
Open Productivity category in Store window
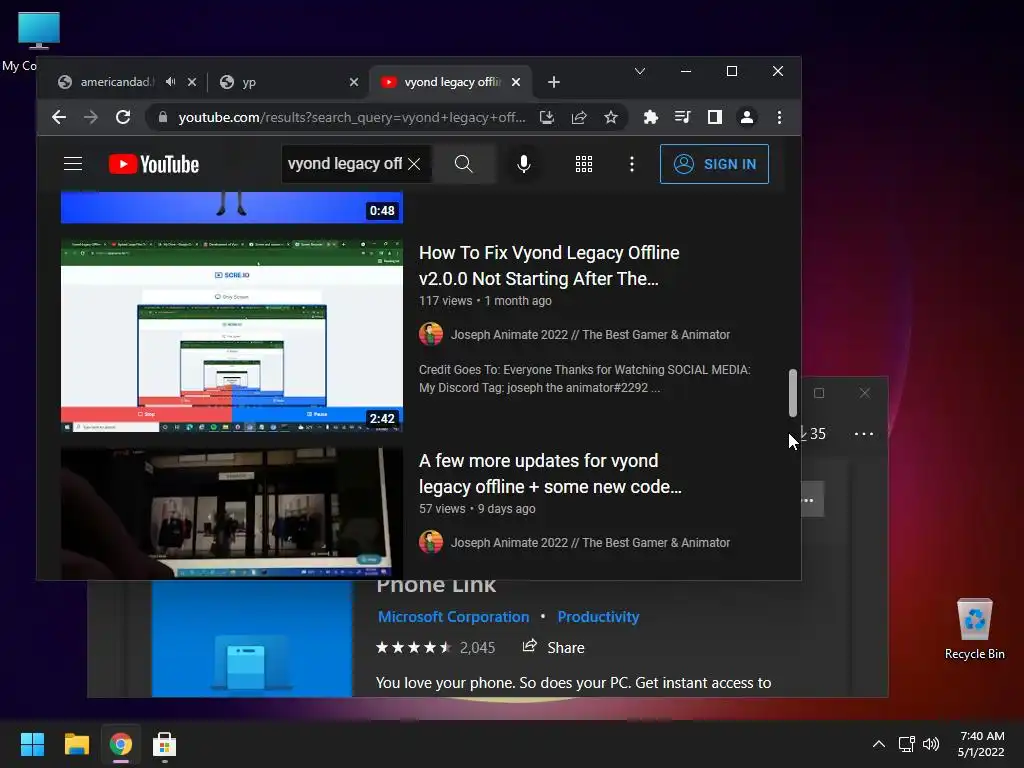coord(598,617)
